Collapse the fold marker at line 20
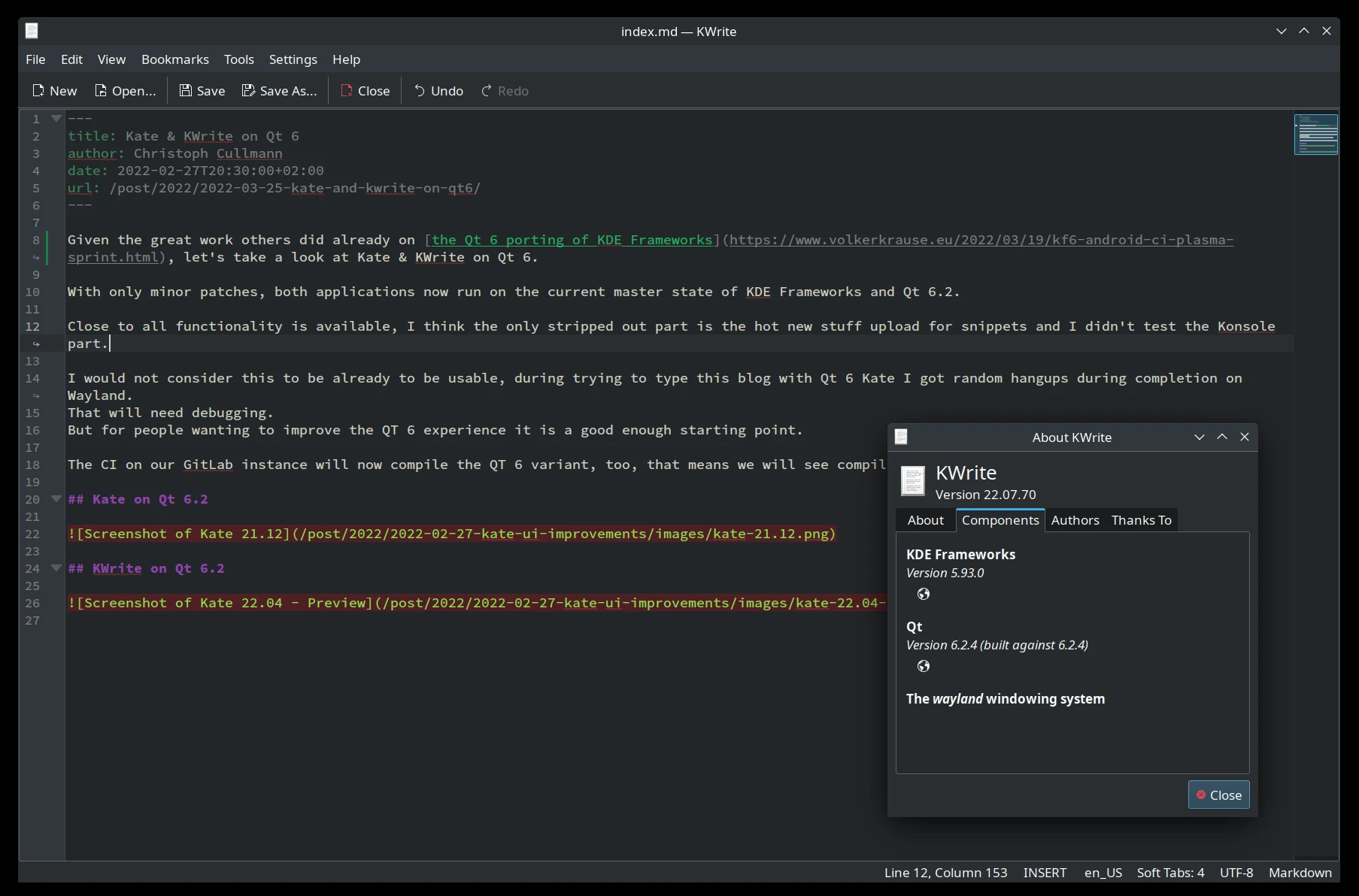The image size is (1359, 896). [56, 498]
